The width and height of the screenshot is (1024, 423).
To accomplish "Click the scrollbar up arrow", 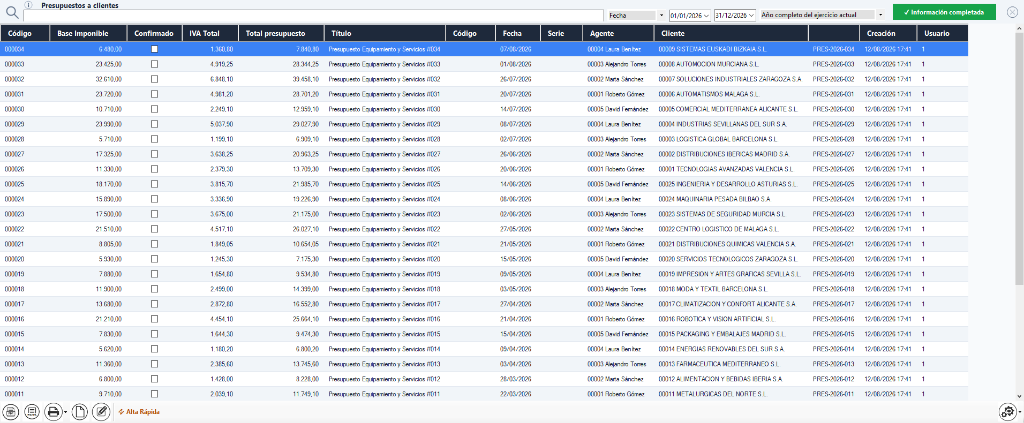I will (1019, 29).
